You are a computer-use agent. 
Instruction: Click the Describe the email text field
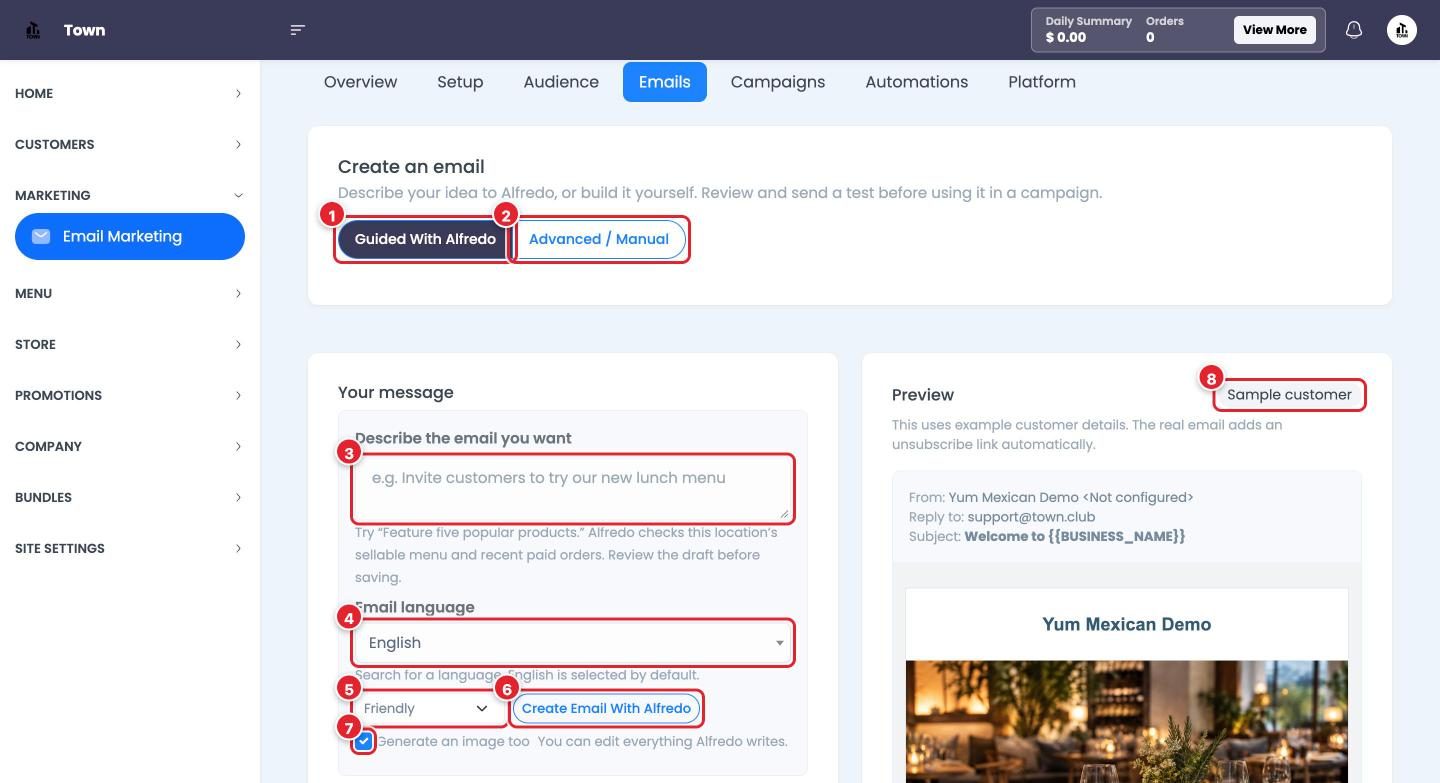[x=573, y=488]
